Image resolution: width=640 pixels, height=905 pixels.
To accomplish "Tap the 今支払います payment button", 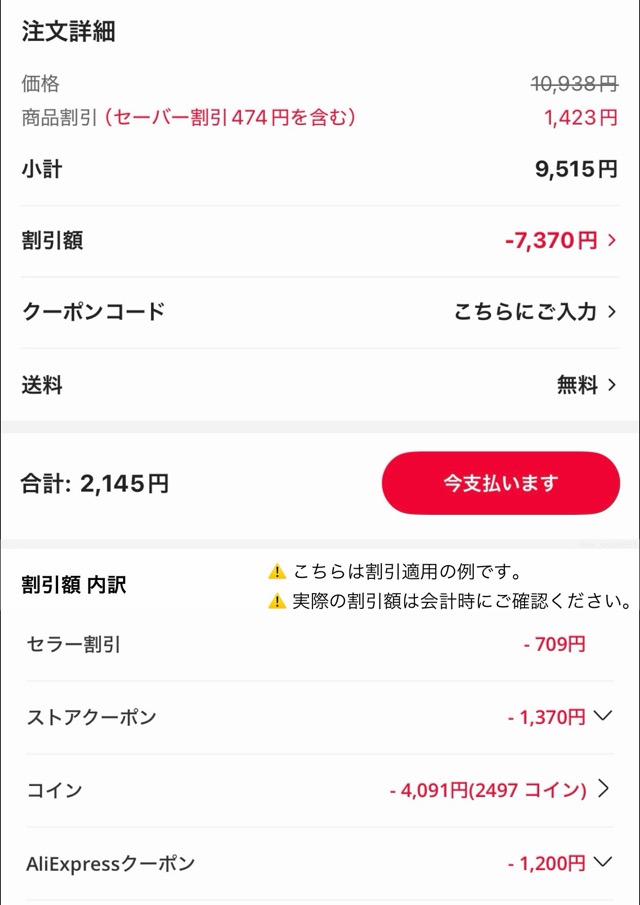I will [500, 483].
